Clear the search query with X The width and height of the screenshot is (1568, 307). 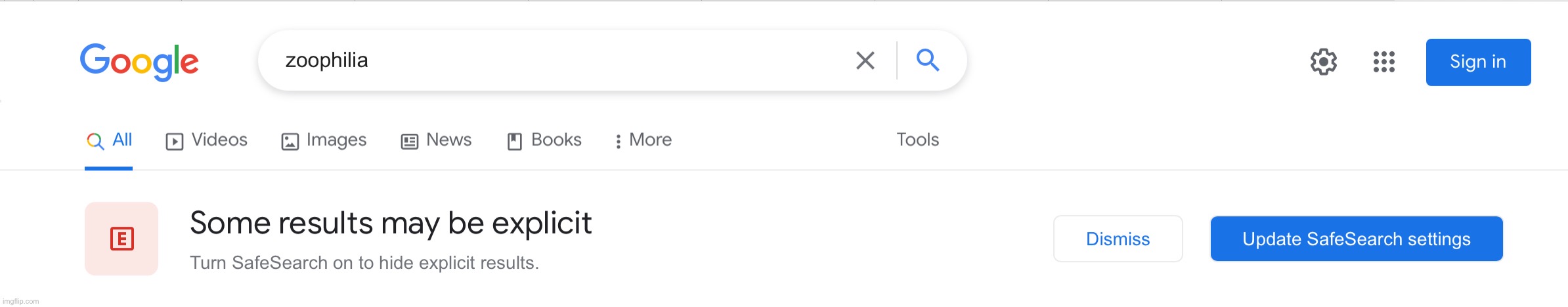[x=865, y=60]
